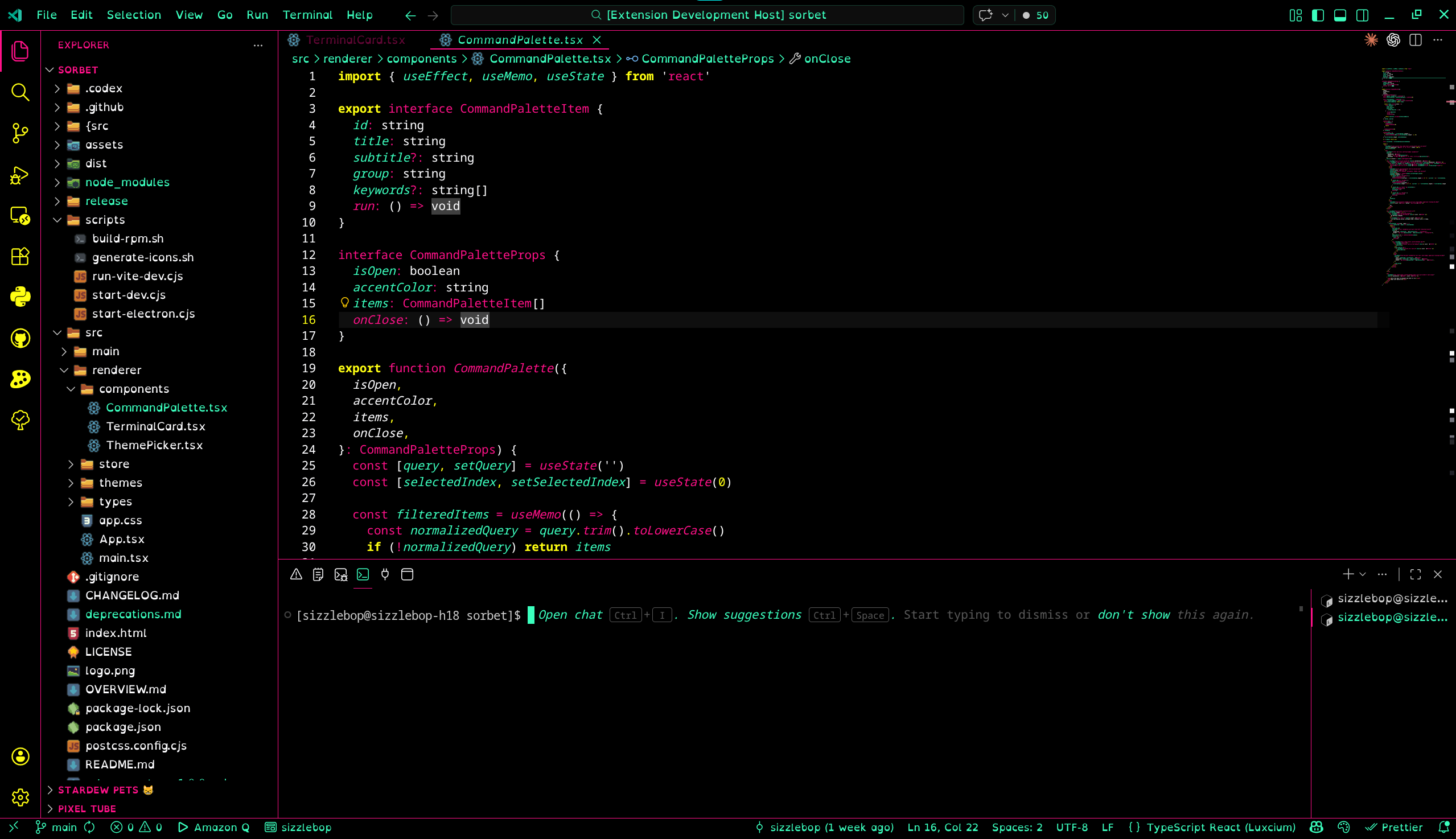The height and width of the screenshot is (839, 1456).
Task: Open the Python sidebar panel
Action: pos(20,297)
